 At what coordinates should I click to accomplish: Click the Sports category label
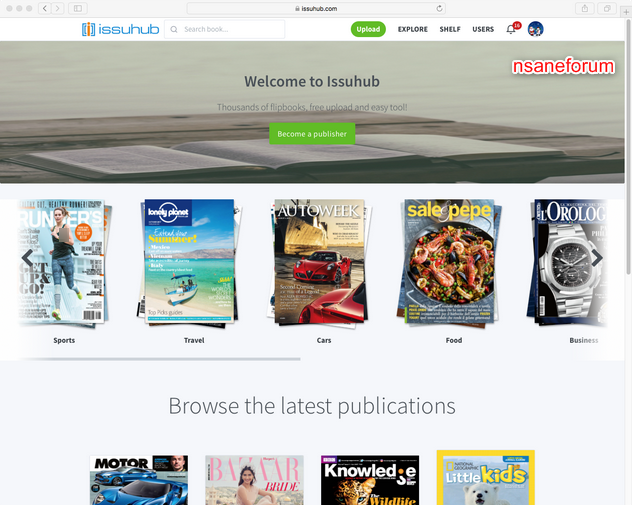click(64, 340)
